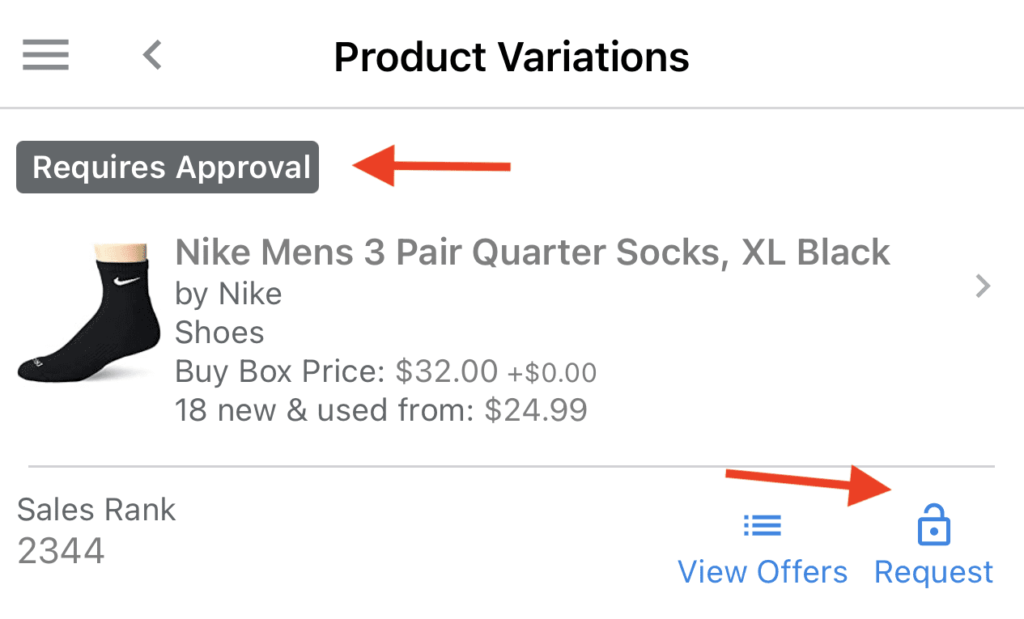Tap the Nike Mens 3 Pair Quarter Socks title
The height and width of the screenshot is (619, 1024).
coord(532,252)
